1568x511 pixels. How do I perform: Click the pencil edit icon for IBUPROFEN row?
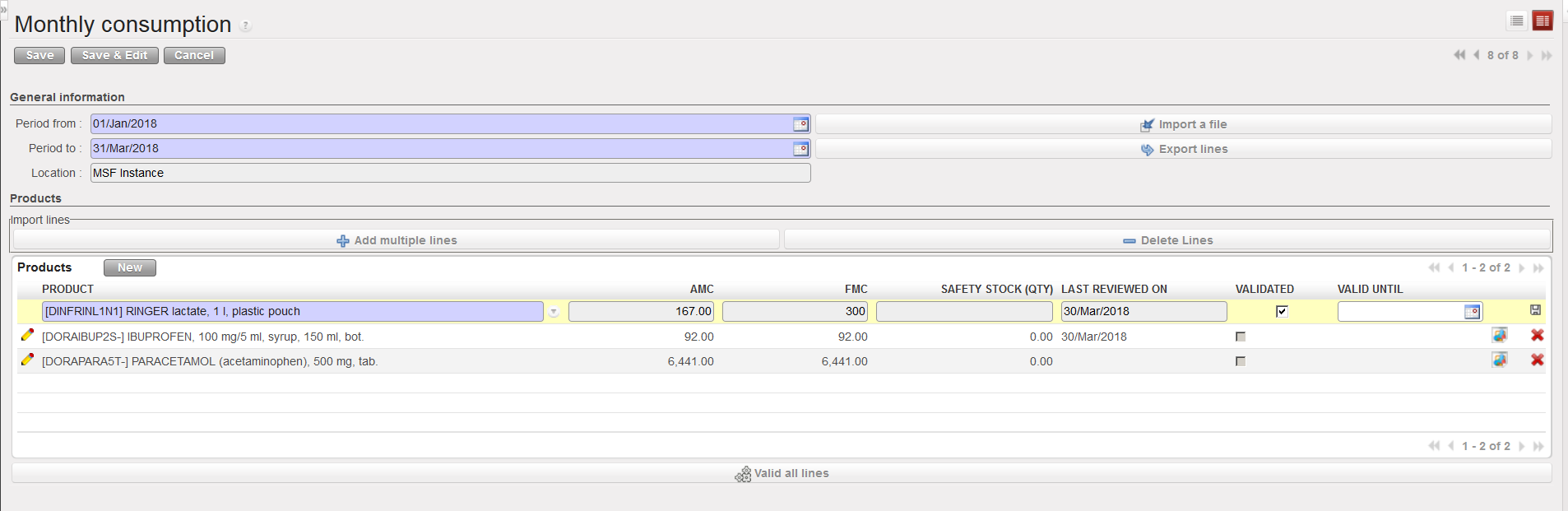(27, 335)
